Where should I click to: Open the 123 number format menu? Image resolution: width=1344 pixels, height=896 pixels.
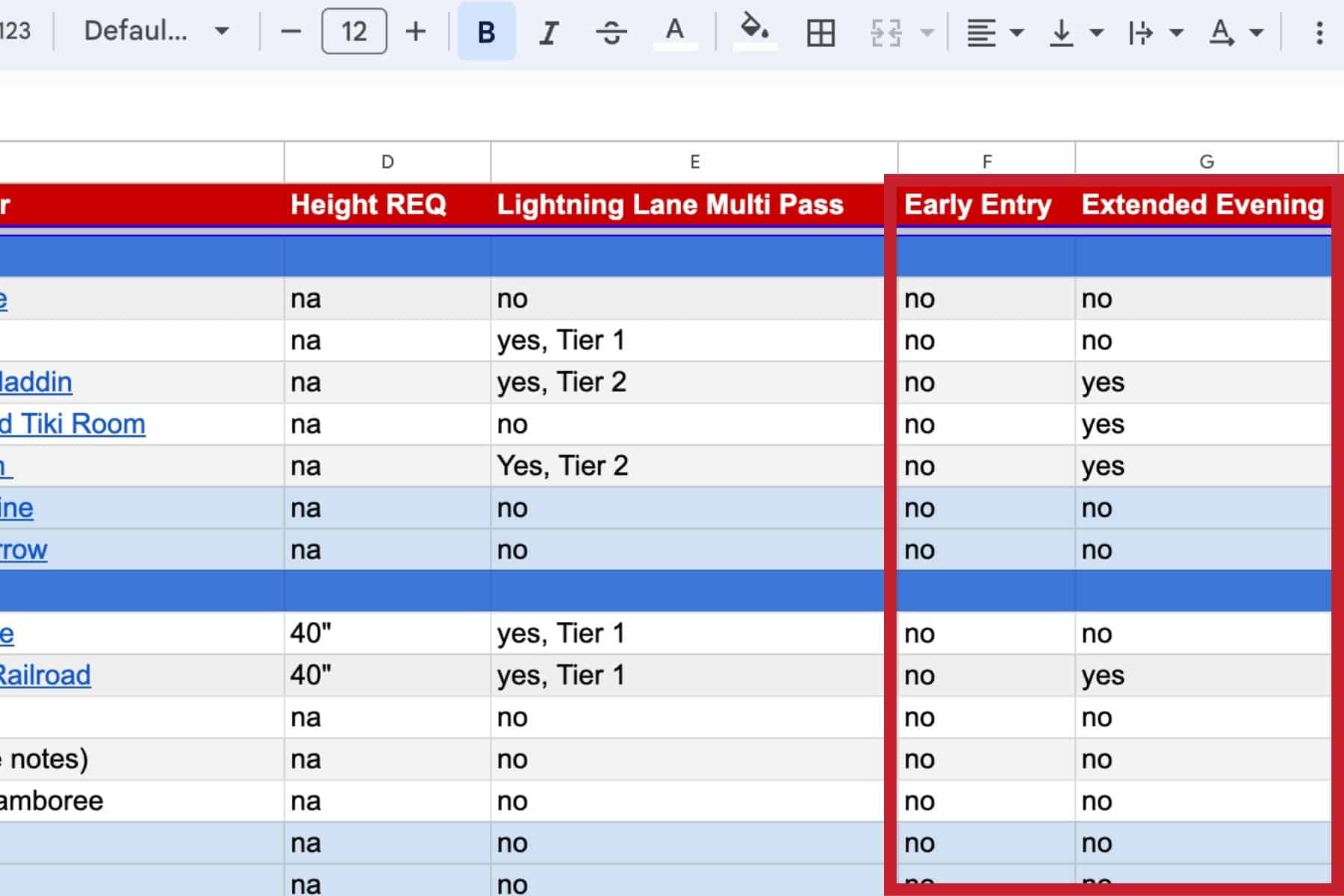[15, 31]
